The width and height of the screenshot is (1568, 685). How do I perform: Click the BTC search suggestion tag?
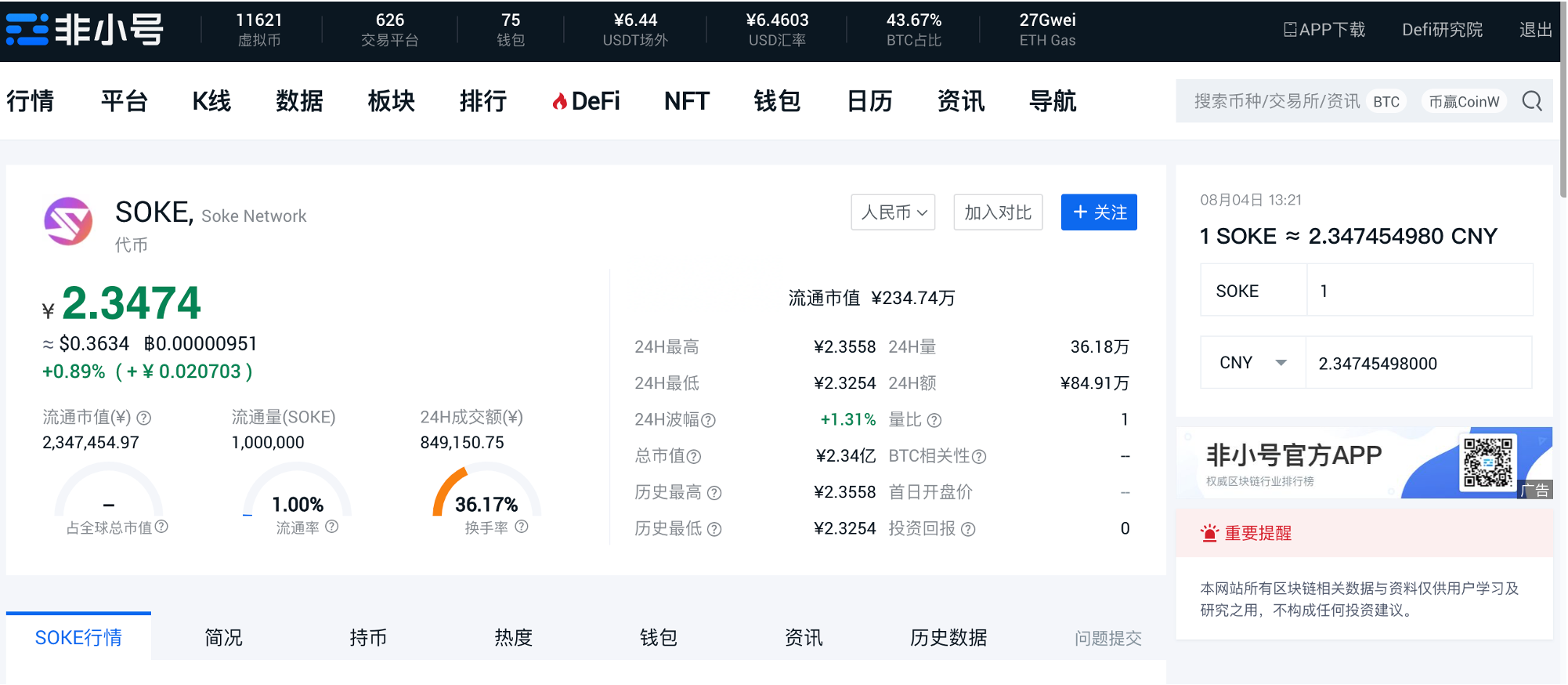tap(1386, 102)
